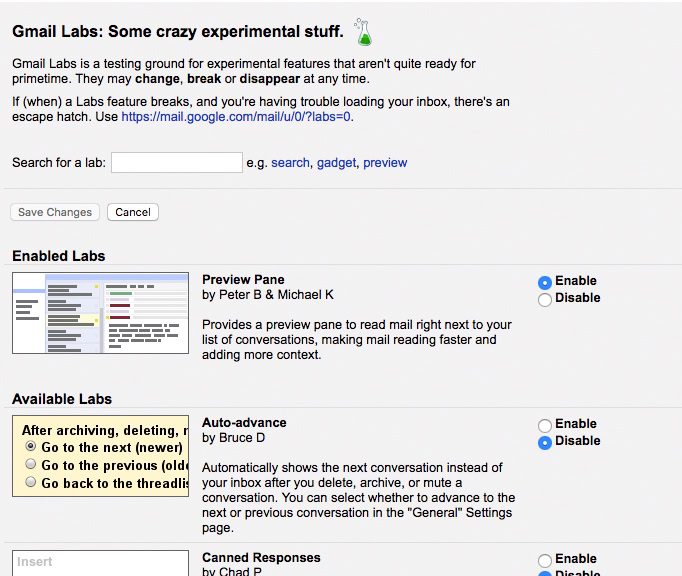
Task: Focus the Search for a lab field
Action: coord(177,162)
